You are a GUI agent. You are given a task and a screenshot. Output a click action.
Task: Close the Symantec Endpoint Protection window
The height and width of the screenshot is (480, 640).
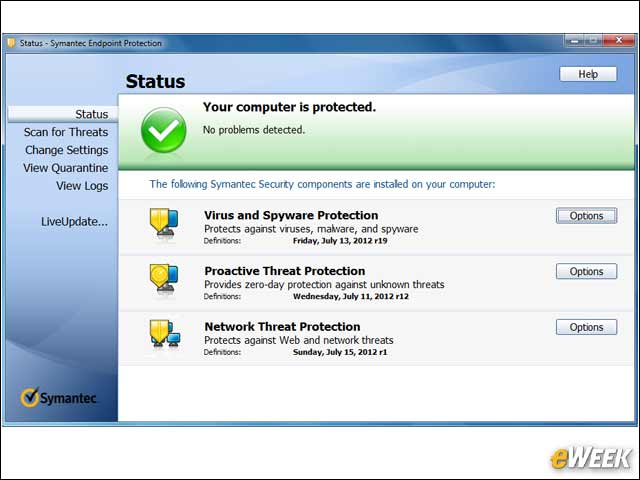[x=619, y=40]
